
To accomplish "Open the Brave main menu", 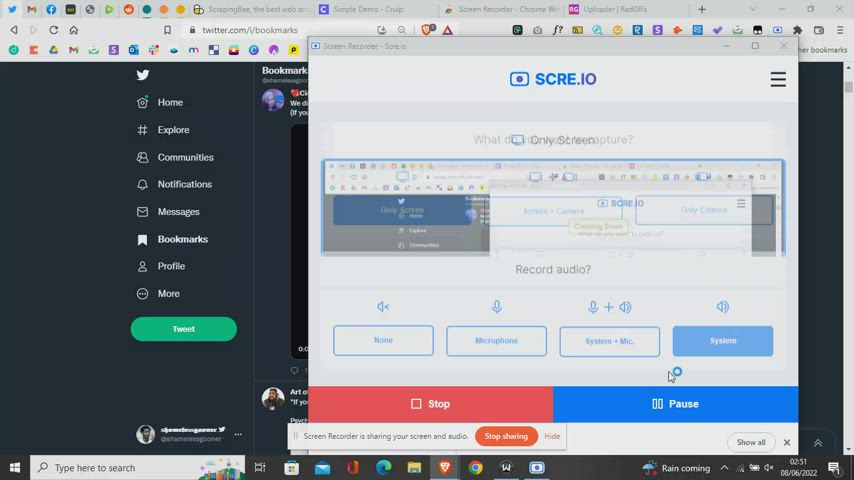I will pyautogui.click(x=840, y=30).
